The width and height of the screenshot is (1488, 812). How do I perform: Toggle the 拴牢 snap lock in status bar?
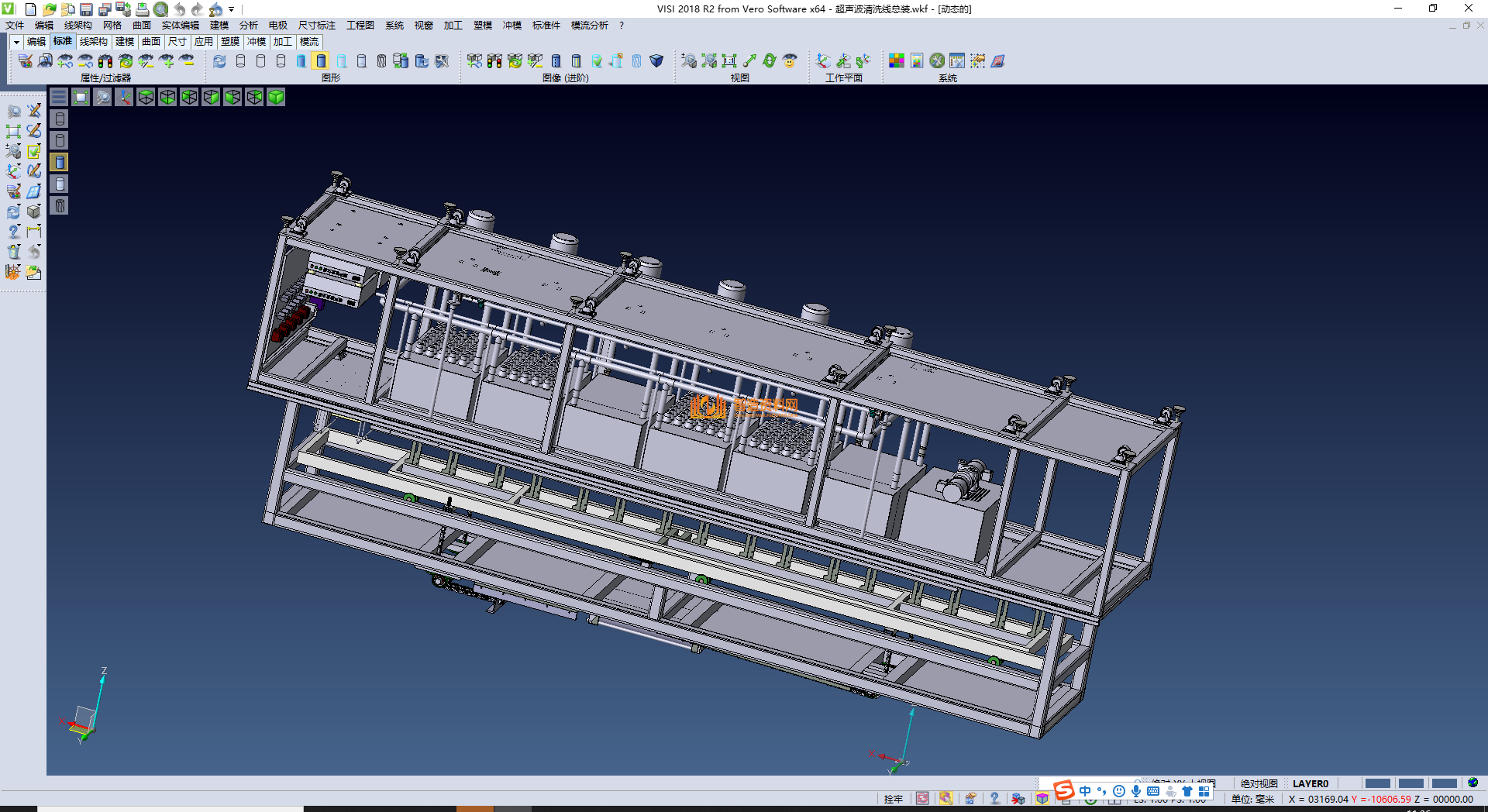893,799
